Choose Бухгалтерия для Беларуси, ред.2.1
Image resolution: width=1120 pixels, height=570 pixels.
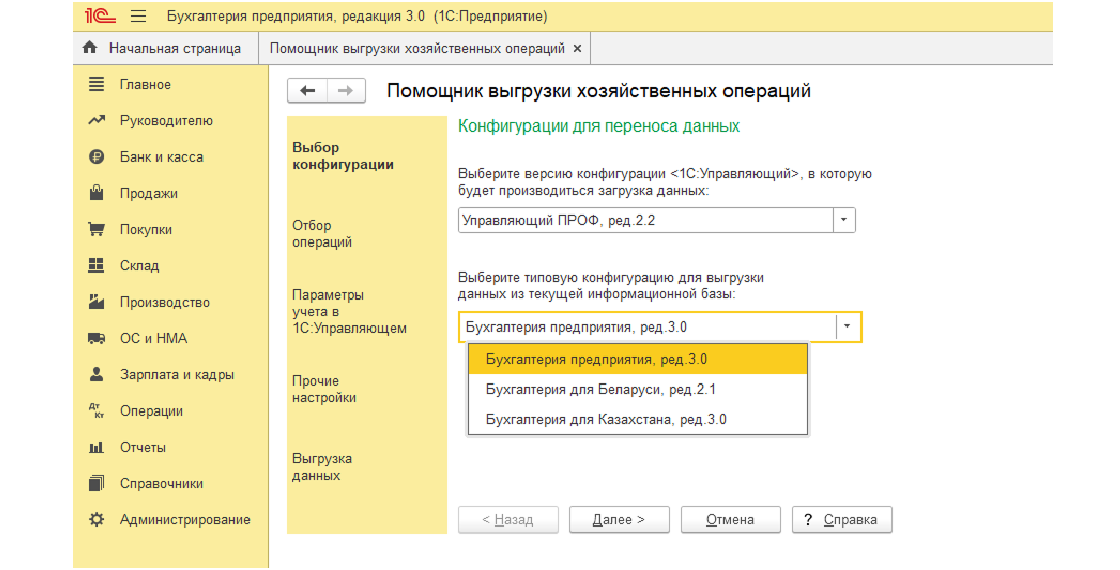[638, 390]
